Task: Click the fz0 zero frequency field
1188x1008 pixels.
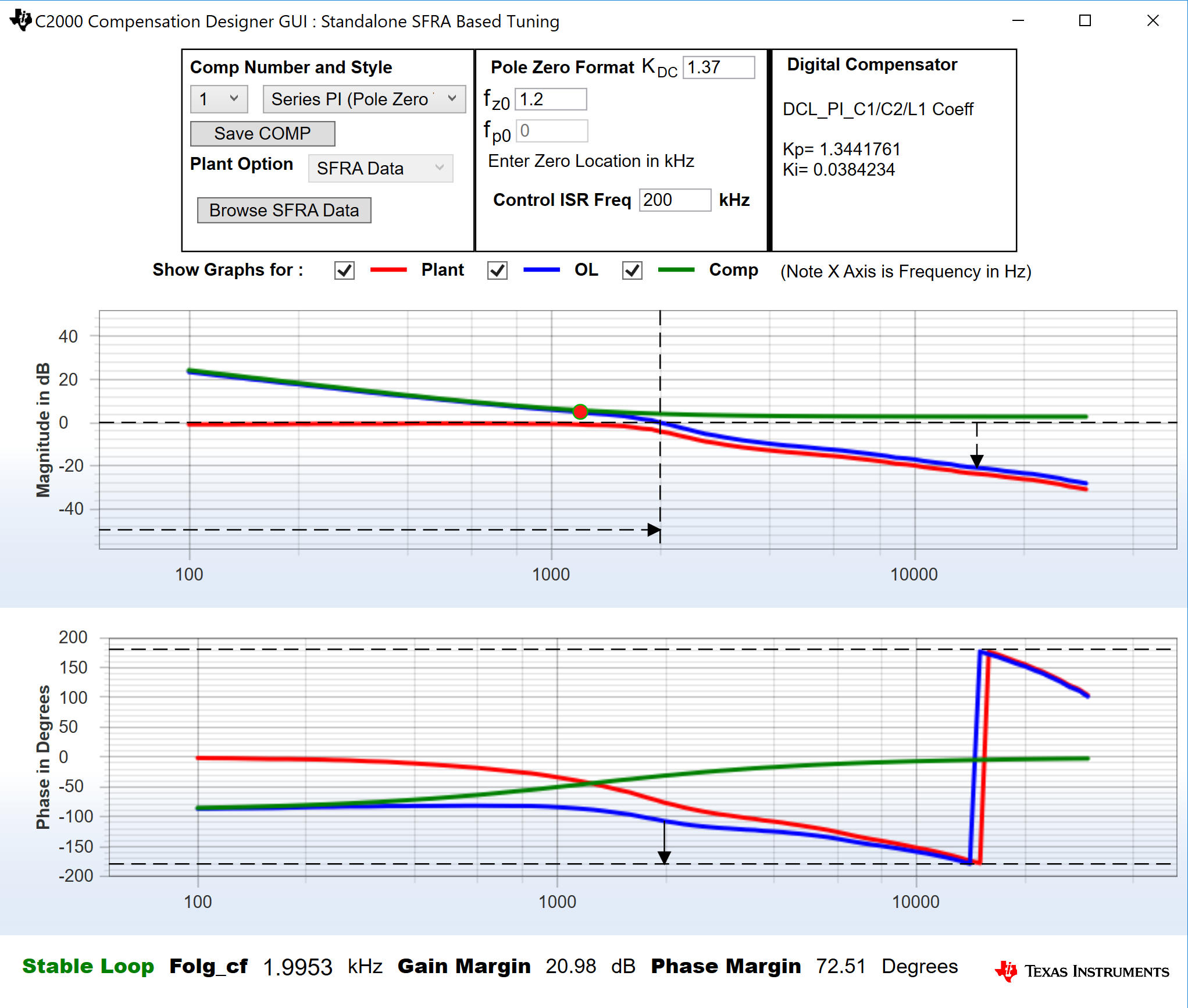Action: [x=551, y=99]
